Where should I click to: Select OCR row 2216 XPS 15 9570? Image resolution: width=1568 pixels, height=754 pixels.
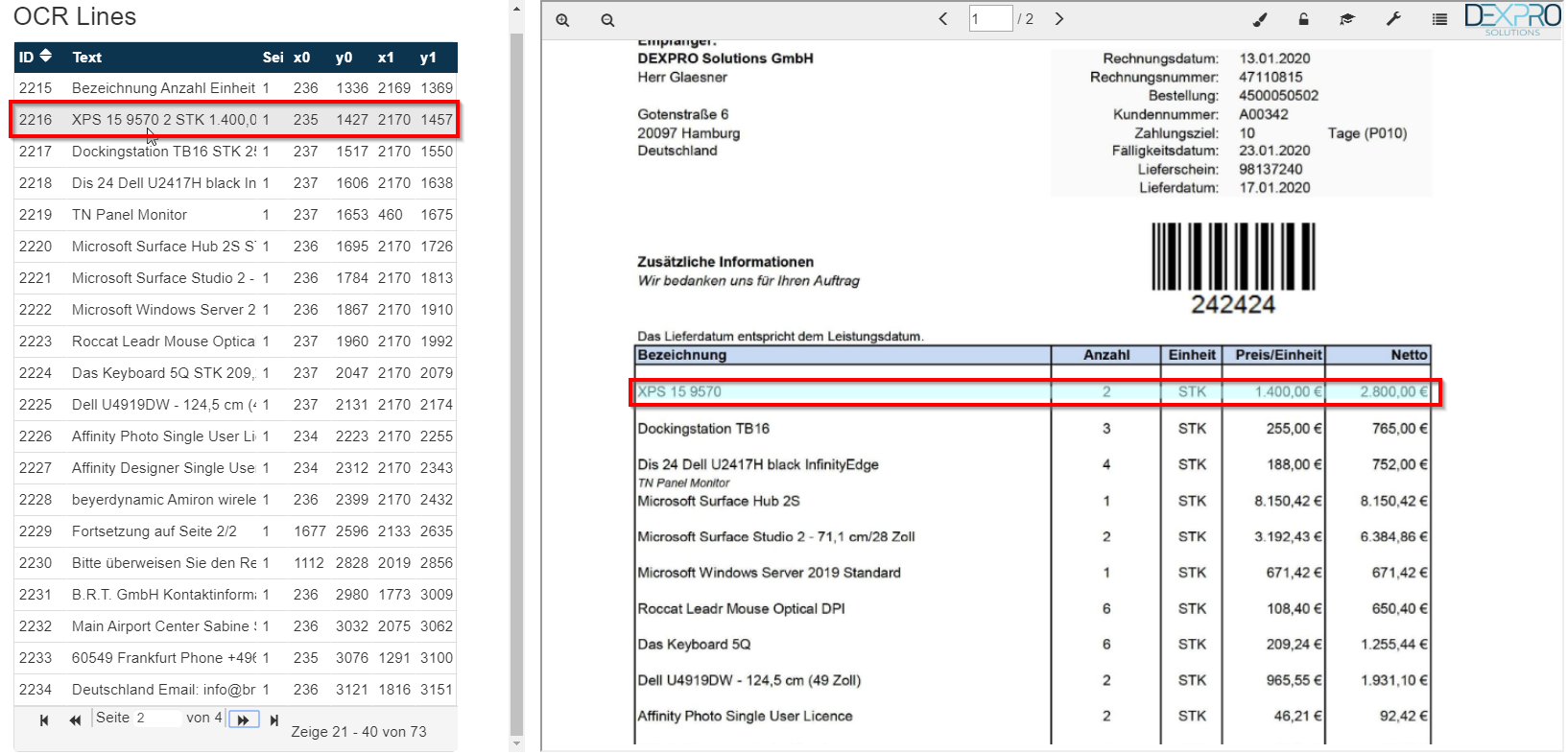[x=235, y=120]
